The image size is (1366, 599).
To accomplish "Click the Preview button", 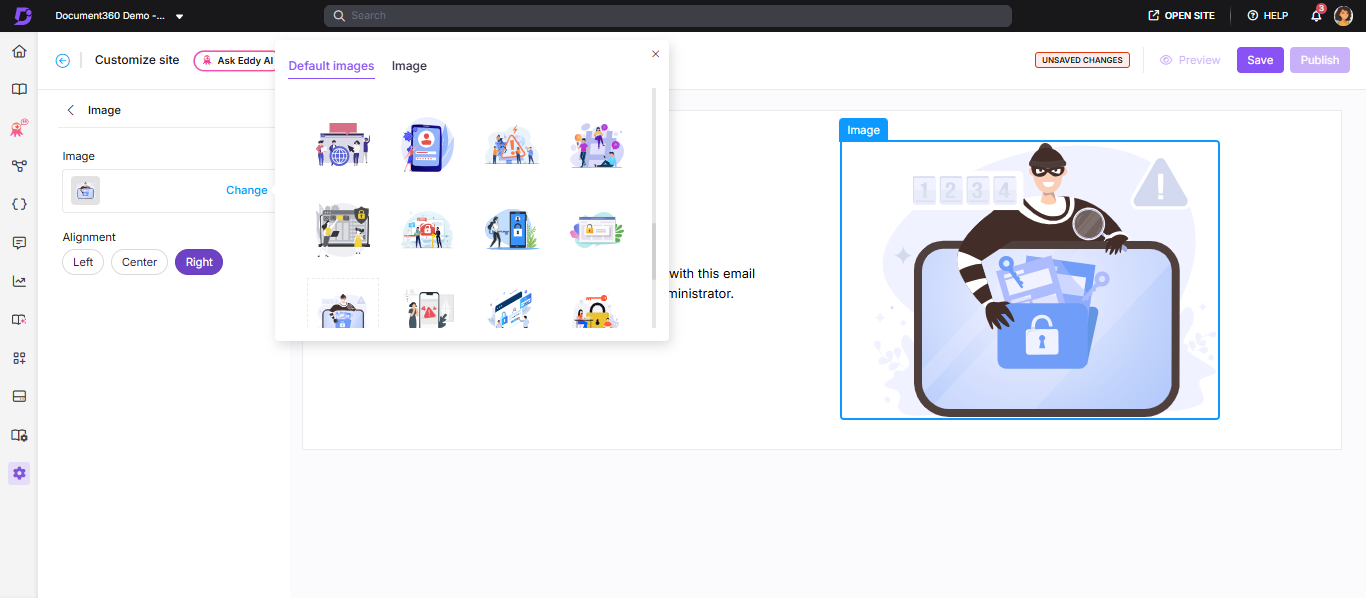I will 1190,60.
